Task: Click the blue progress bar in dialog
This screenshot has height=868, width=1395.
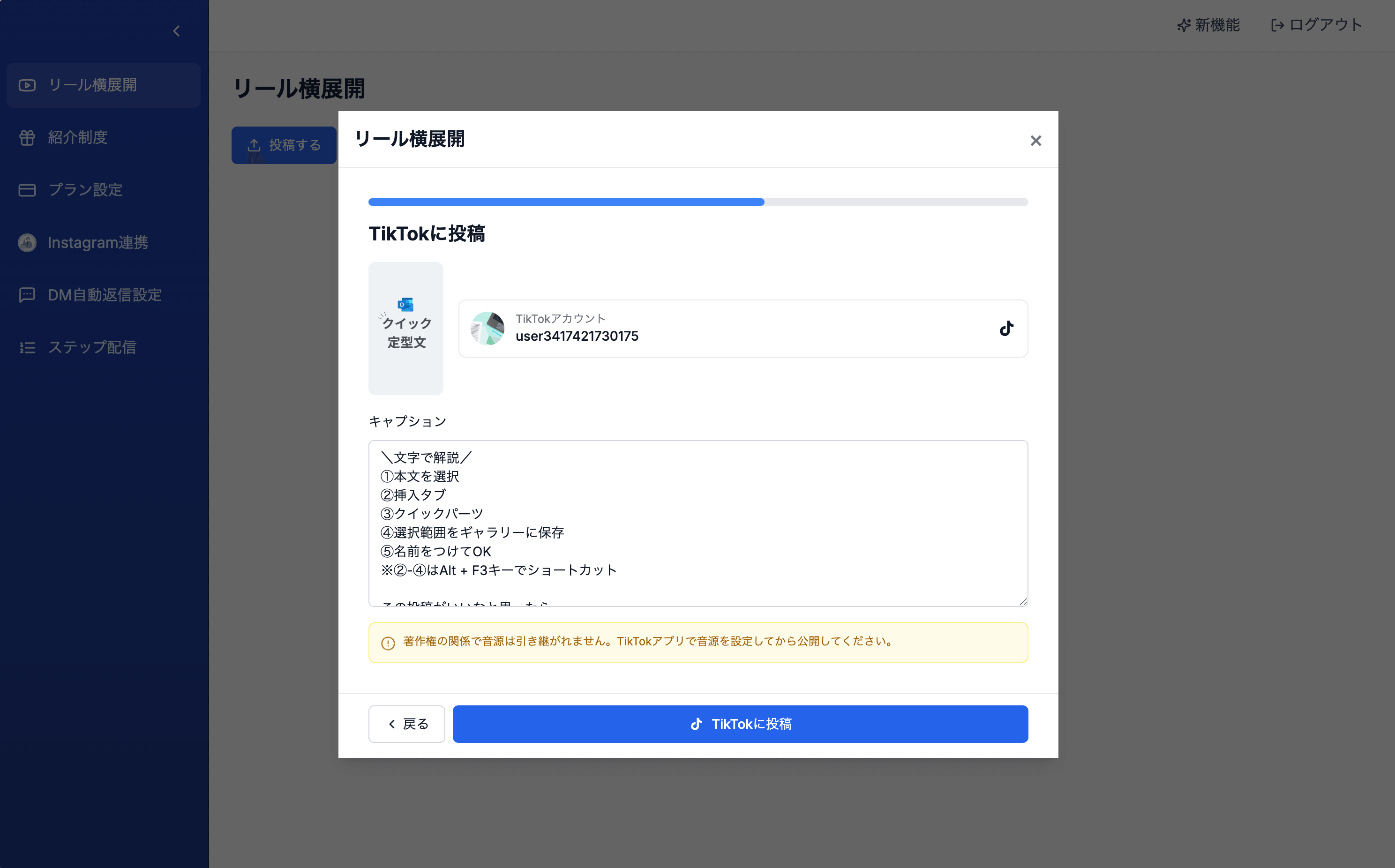Action: tap(566, 202)
